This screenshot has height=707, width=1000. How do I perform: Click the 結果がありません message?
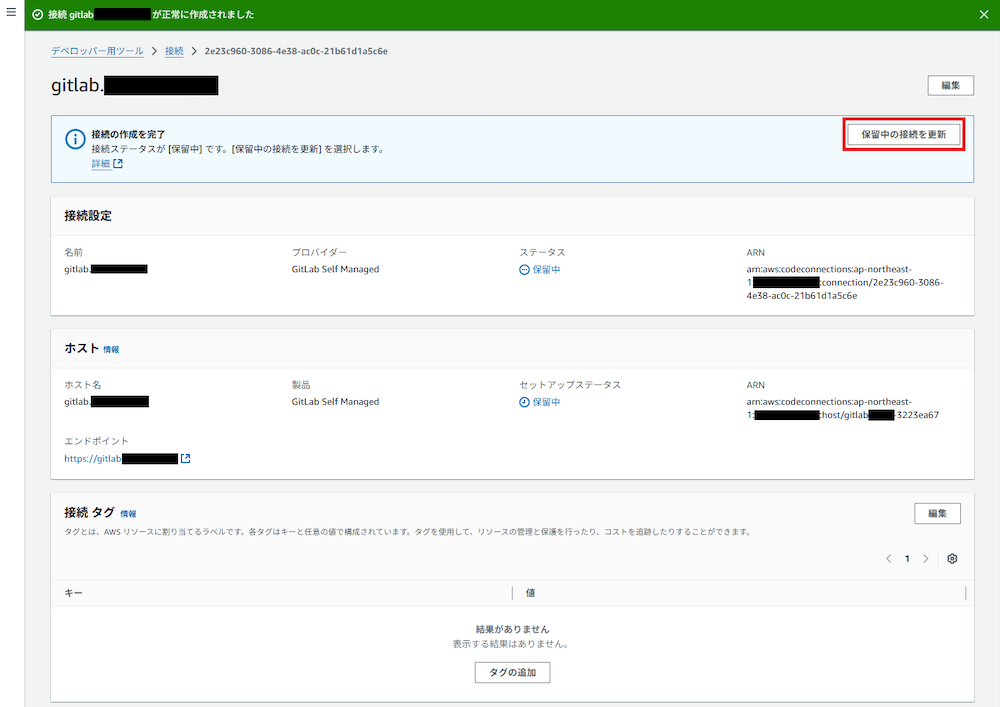click(512, 629)
